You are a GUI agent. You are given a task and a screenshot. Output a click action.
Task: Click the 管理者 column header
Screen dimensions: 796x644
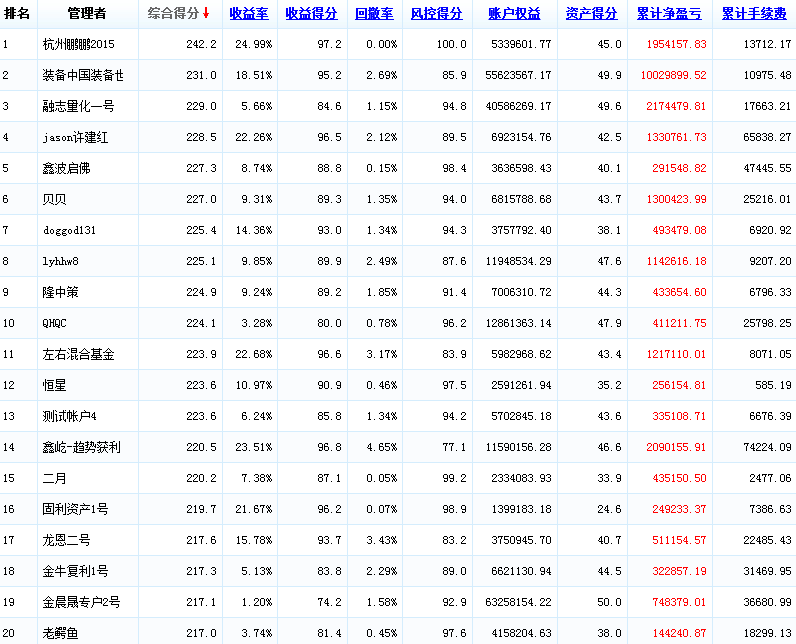pyautogui.click(x=87, y=14)
